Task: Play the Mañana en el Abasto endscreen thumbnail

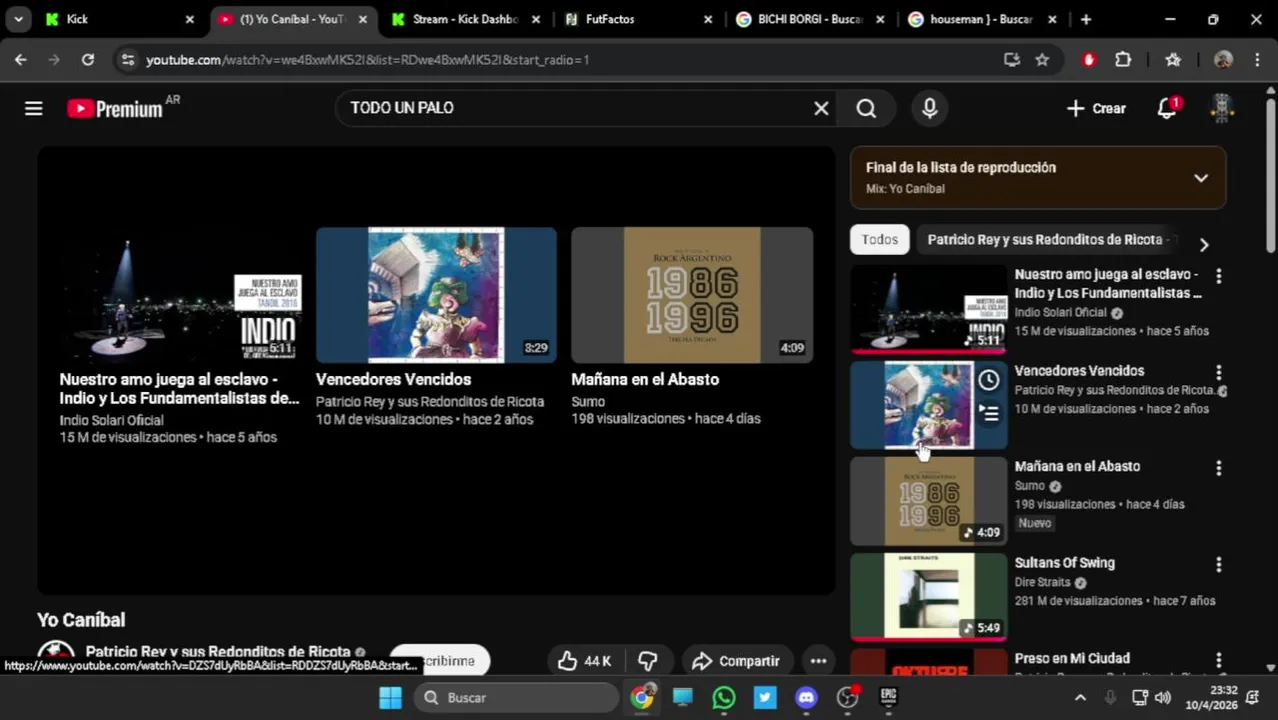Action: click(692, 295)
